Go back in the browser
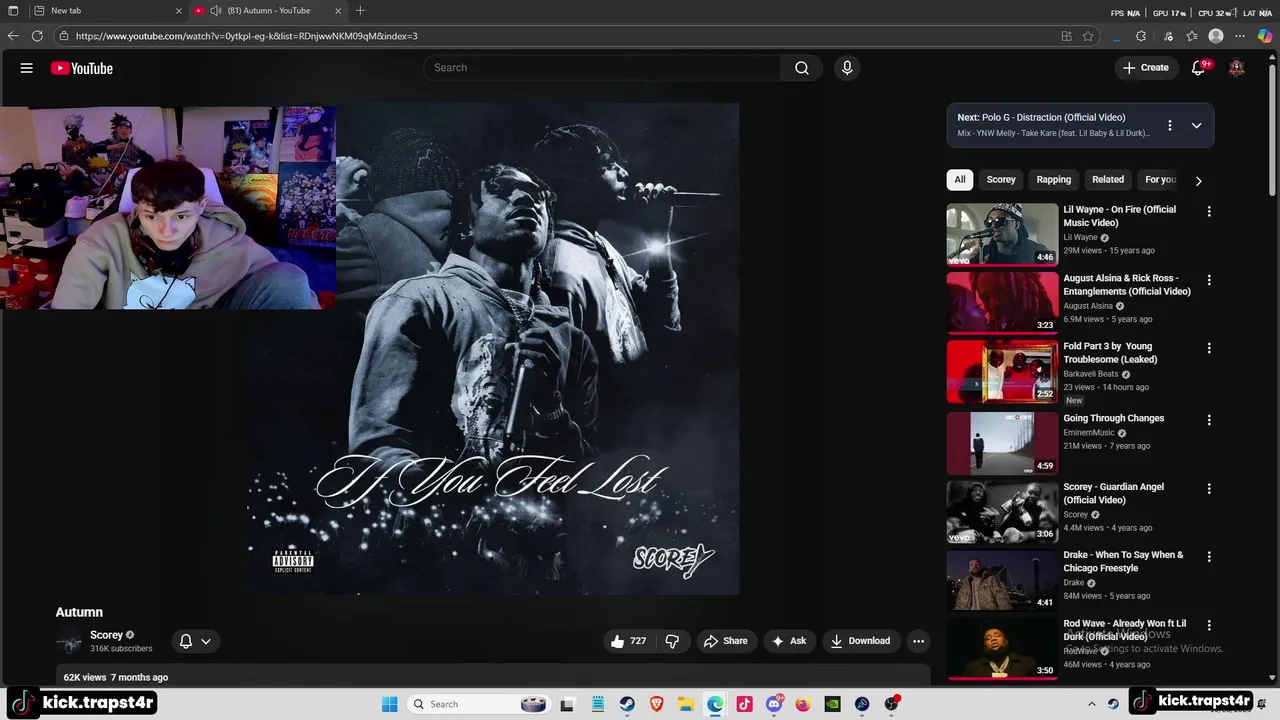This screenshot has height=720, width=1280. (13, 36)
